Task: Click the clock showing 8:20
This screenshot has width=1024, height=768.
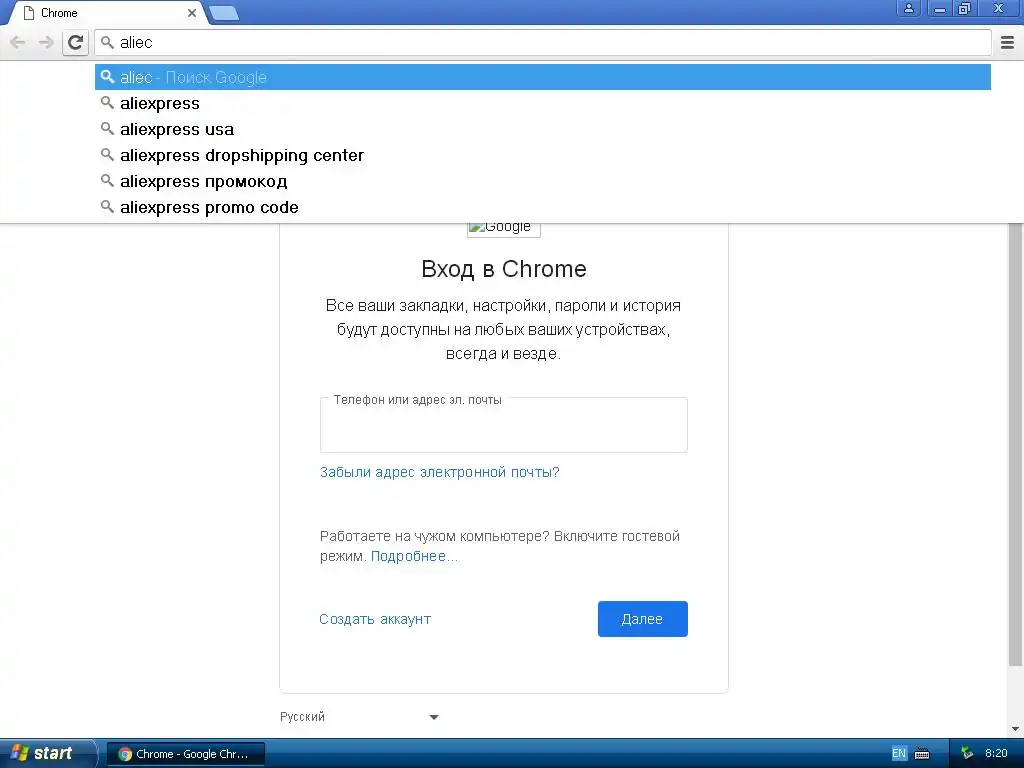Action: (996, 754)
